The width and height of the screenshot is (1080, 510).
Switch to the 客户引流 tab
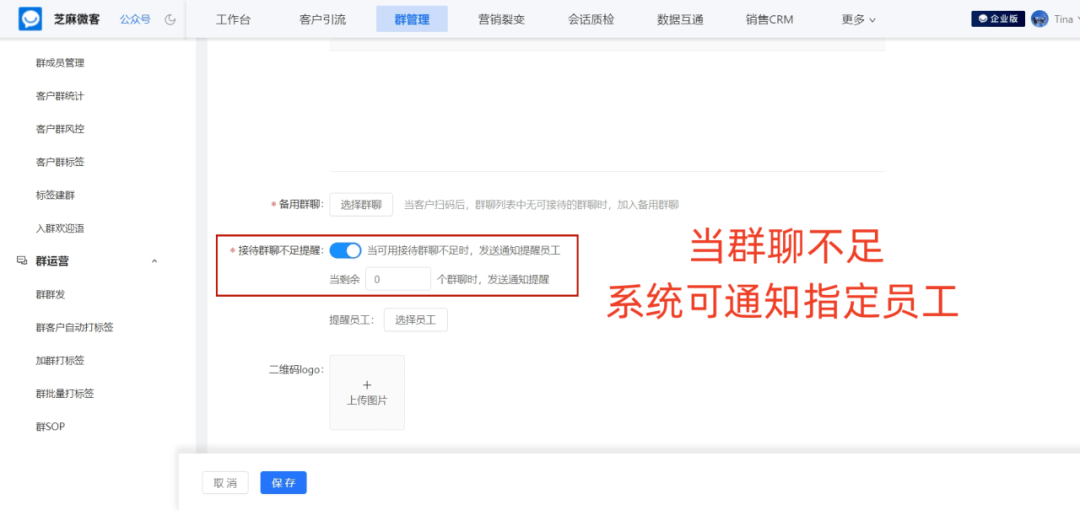322,19
